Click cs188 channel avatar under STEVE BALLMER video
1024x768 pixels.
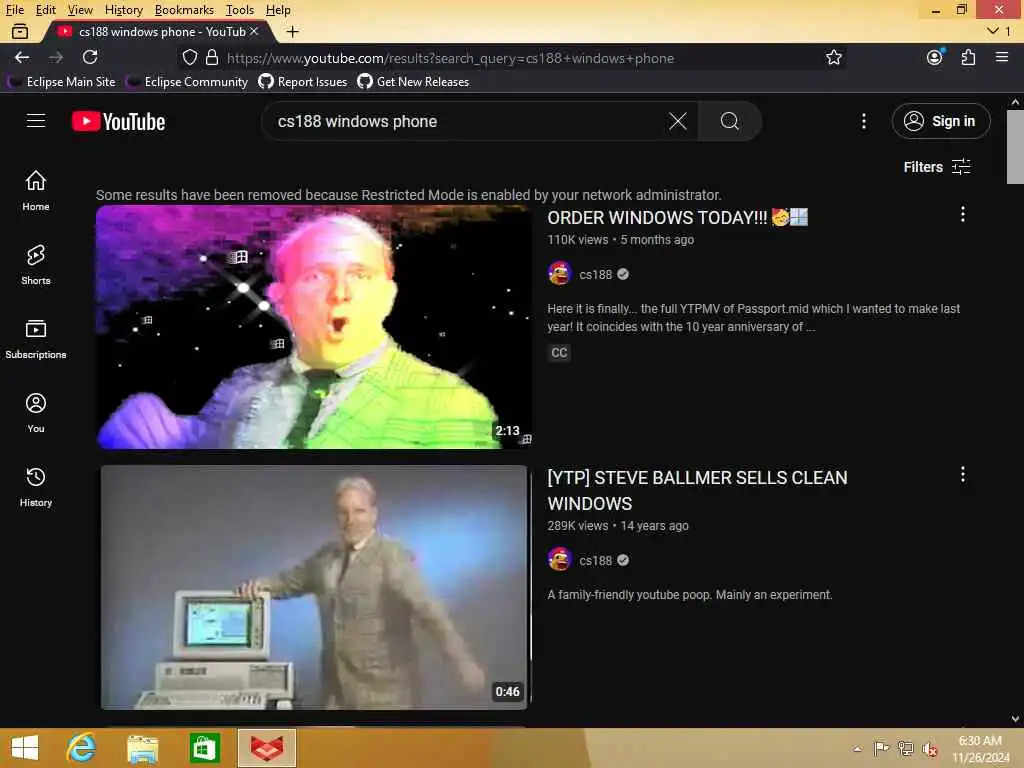560,560
